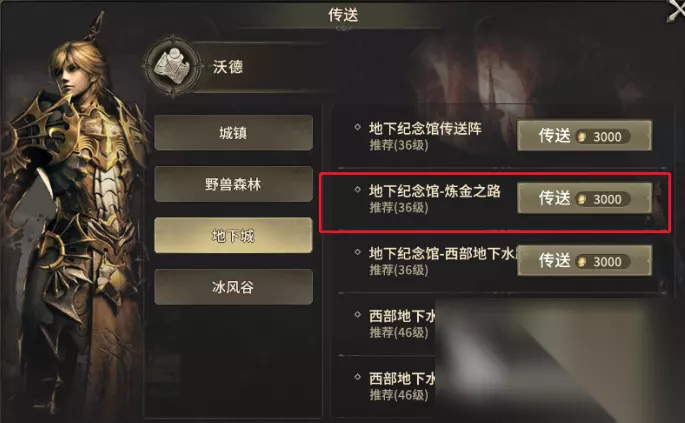Click diamond bullet of last 46级 entry
The width and height of the screenshot is (685, 423).
(x=357, y=377)
